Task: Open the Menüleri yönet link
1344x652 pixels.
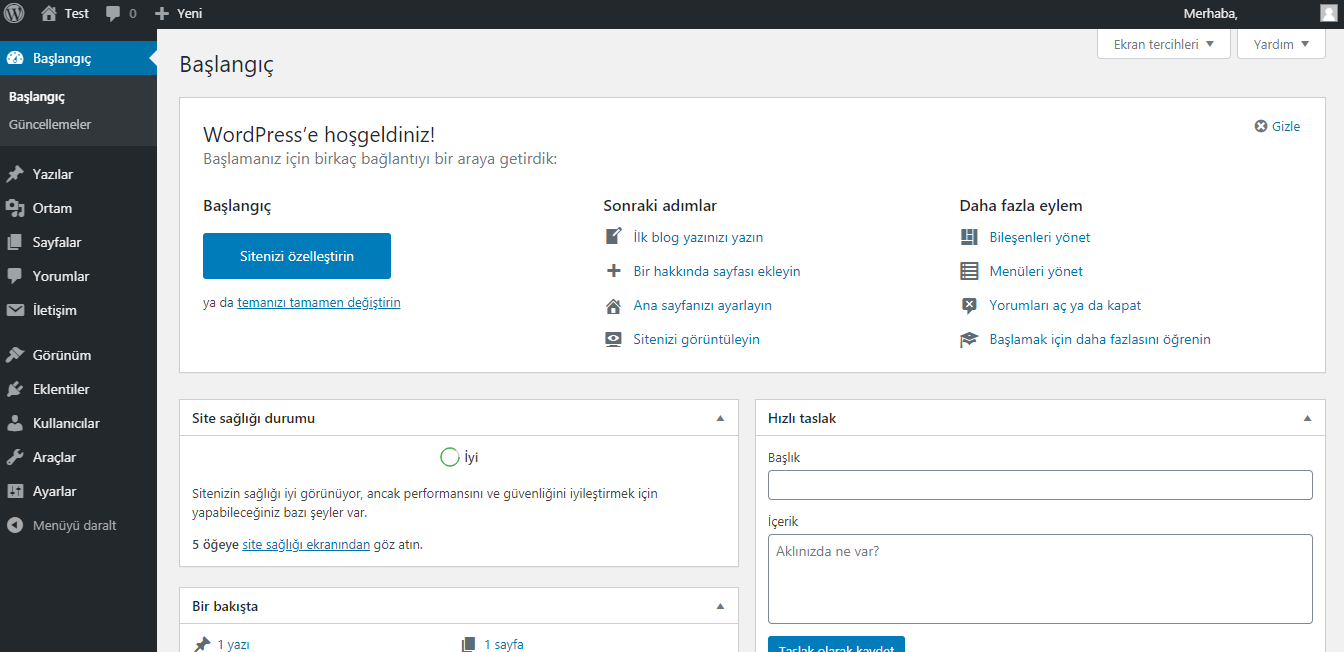Action: point(1036,271)
